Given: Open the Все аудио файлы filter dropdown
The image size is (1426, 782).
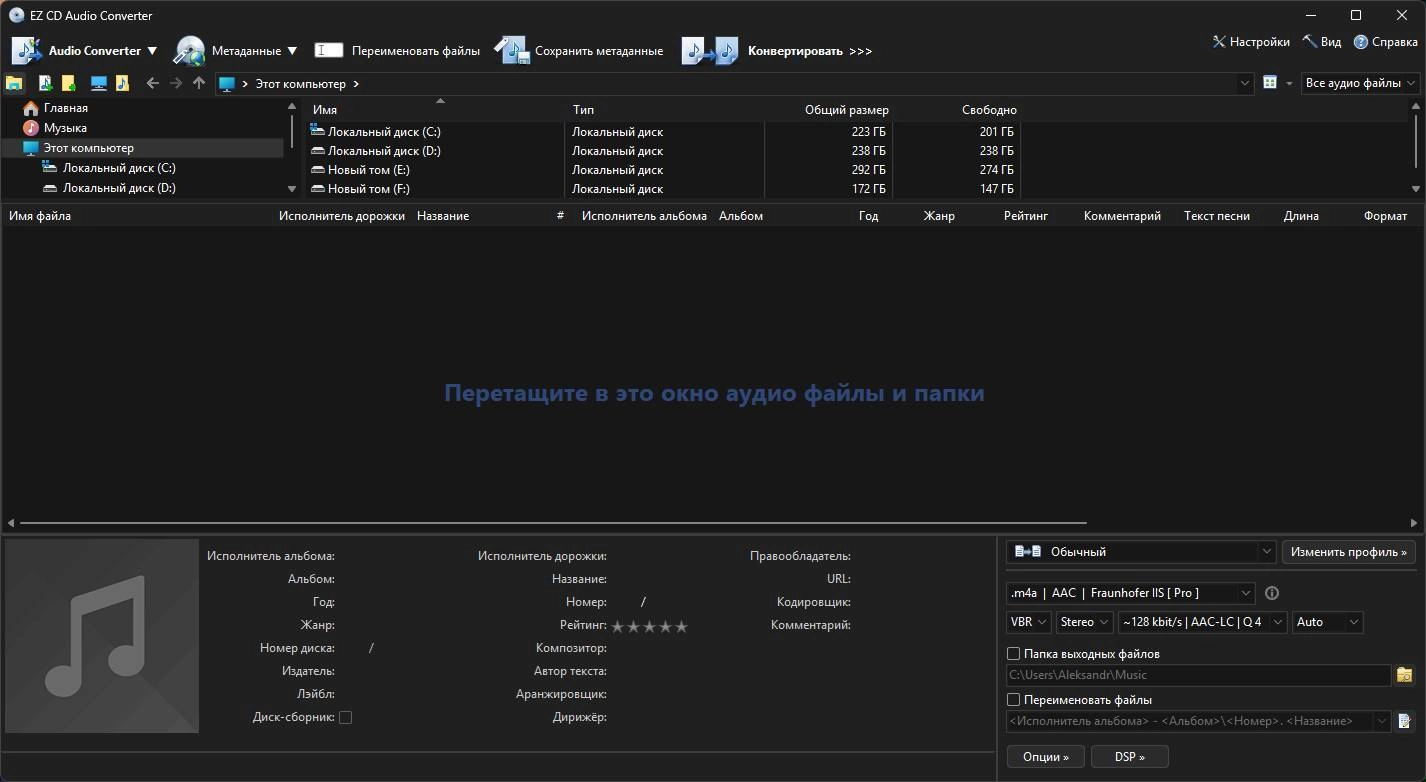Looking at the screenshot, I should pos(1361,83).
